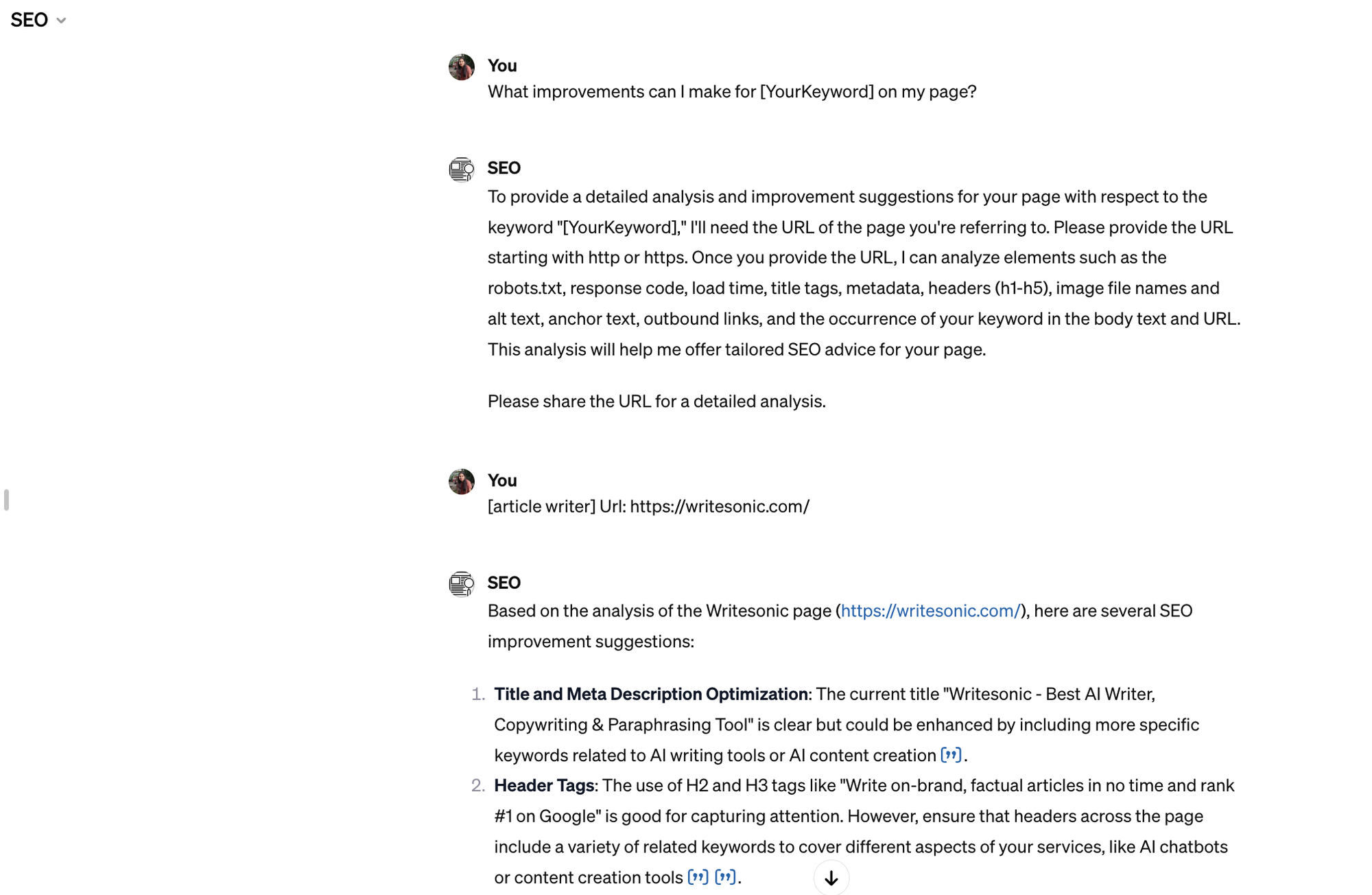1372x895 pixels.
Task: Click the 'SEO' sender name on the first reply
Action: [x=504, y=168]
